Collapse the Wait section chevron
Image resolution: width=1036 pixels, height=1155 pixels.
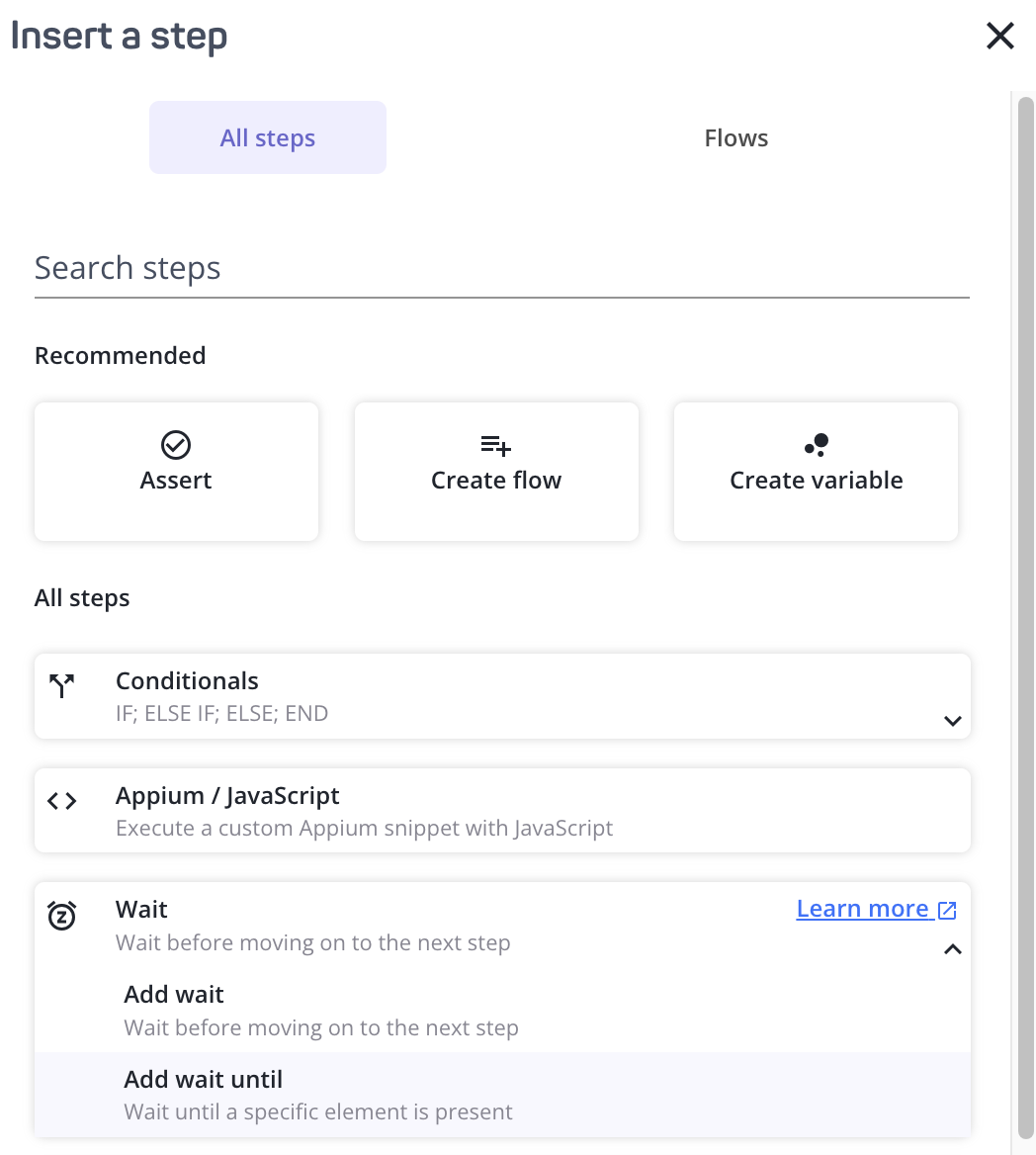953,949
